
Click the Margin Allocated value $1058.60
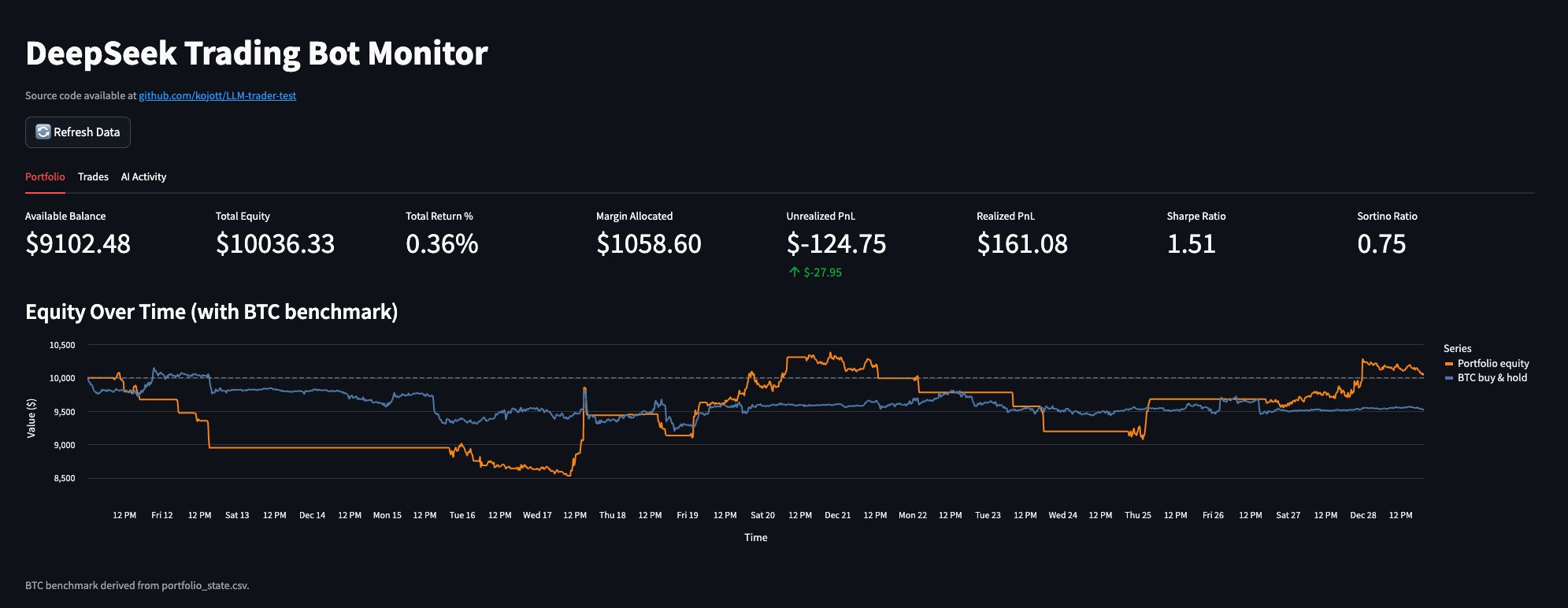click(648, 243)
